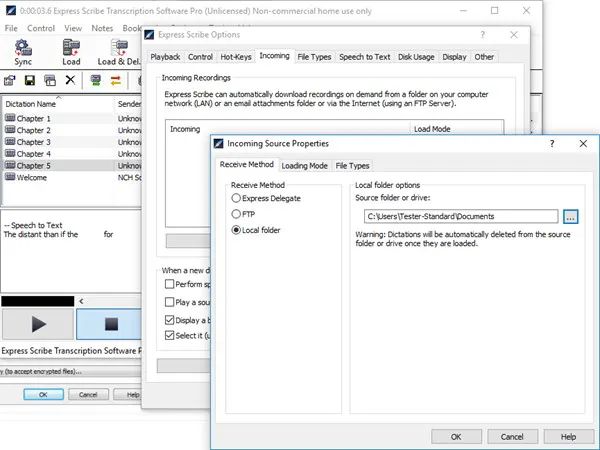Click the Load toolbar icon
The image size is (600, 450).
71,52
